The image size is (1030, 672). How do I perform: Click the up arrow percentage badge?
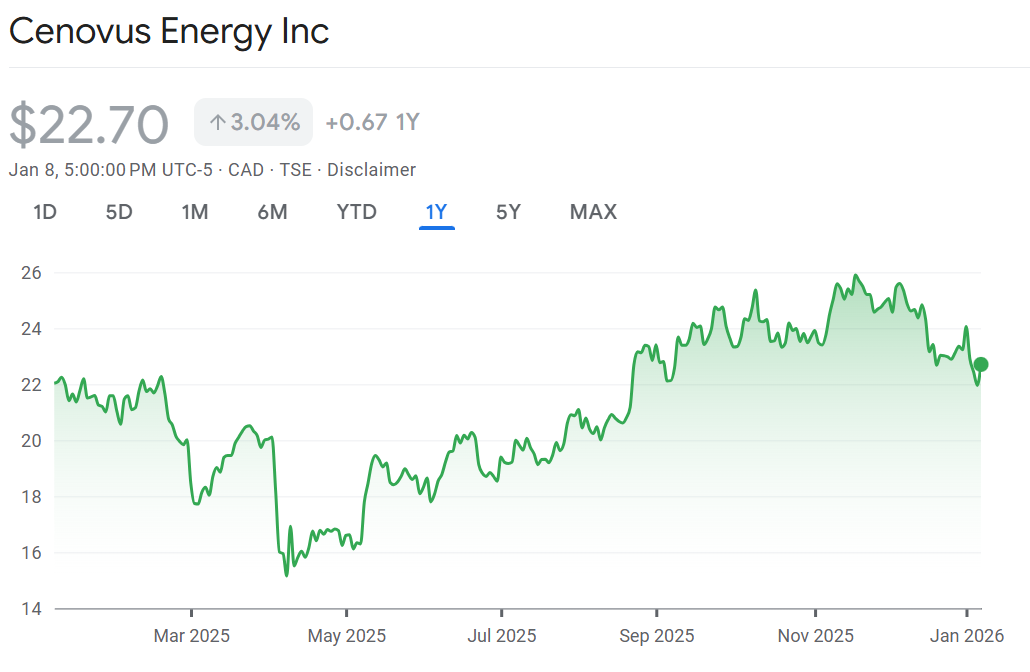(254, 123)
